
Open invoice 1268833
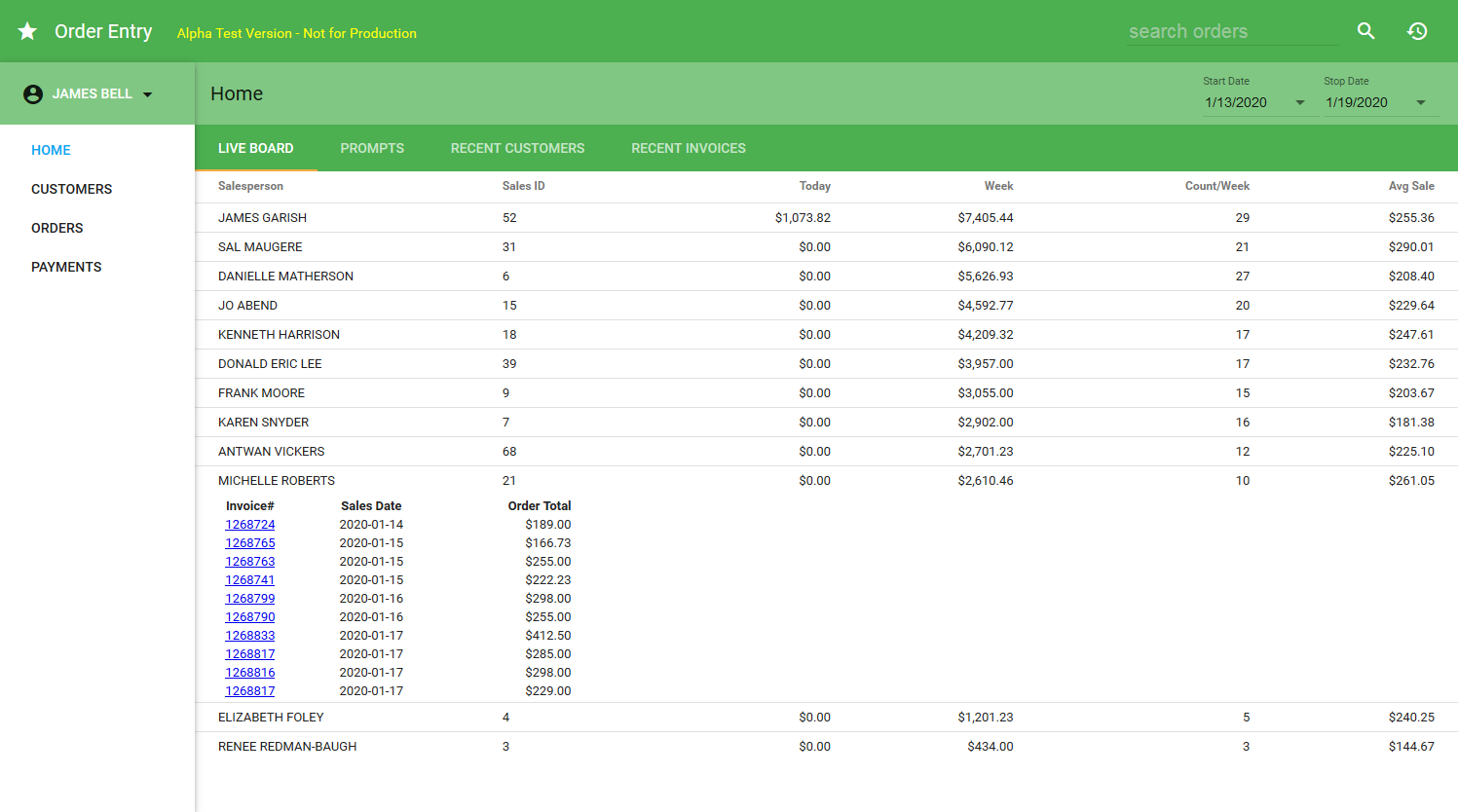pos(250,636)
